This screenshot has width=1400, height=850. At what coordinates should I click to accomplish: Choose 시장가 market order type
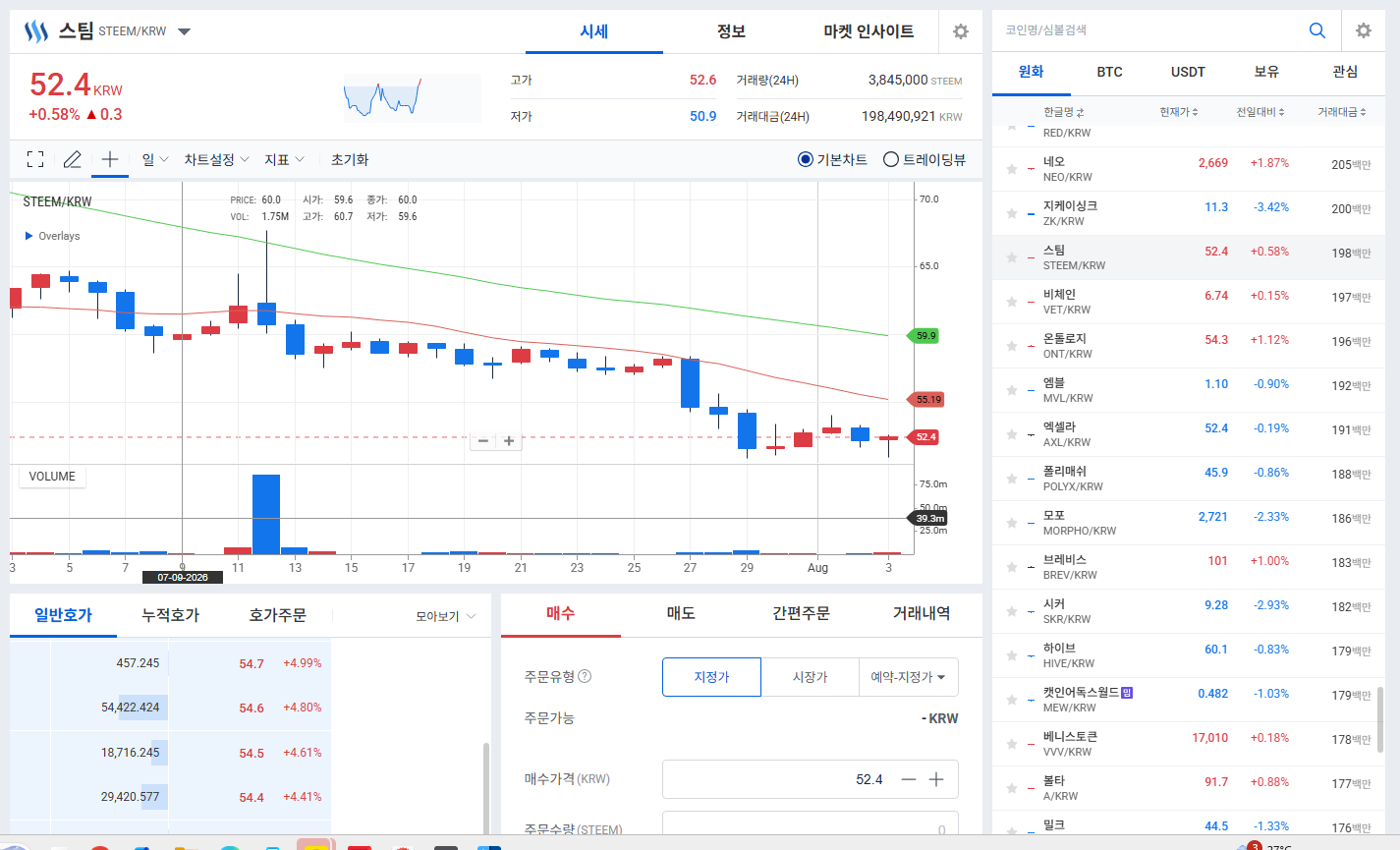pos(810,677)
